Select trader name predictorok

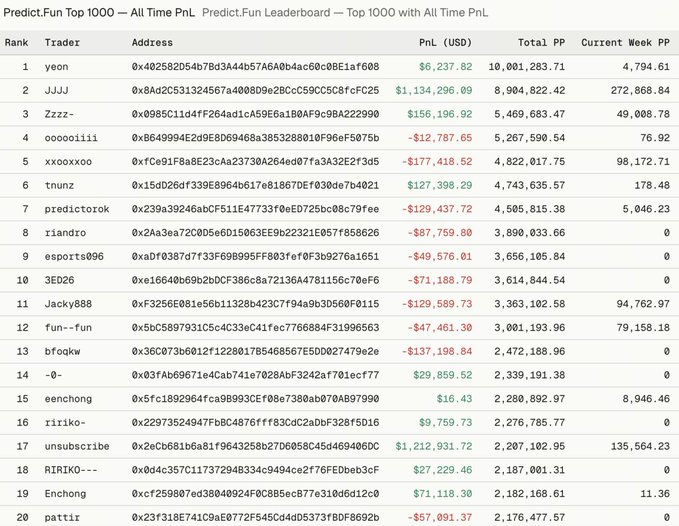click(x=77, y=209)
